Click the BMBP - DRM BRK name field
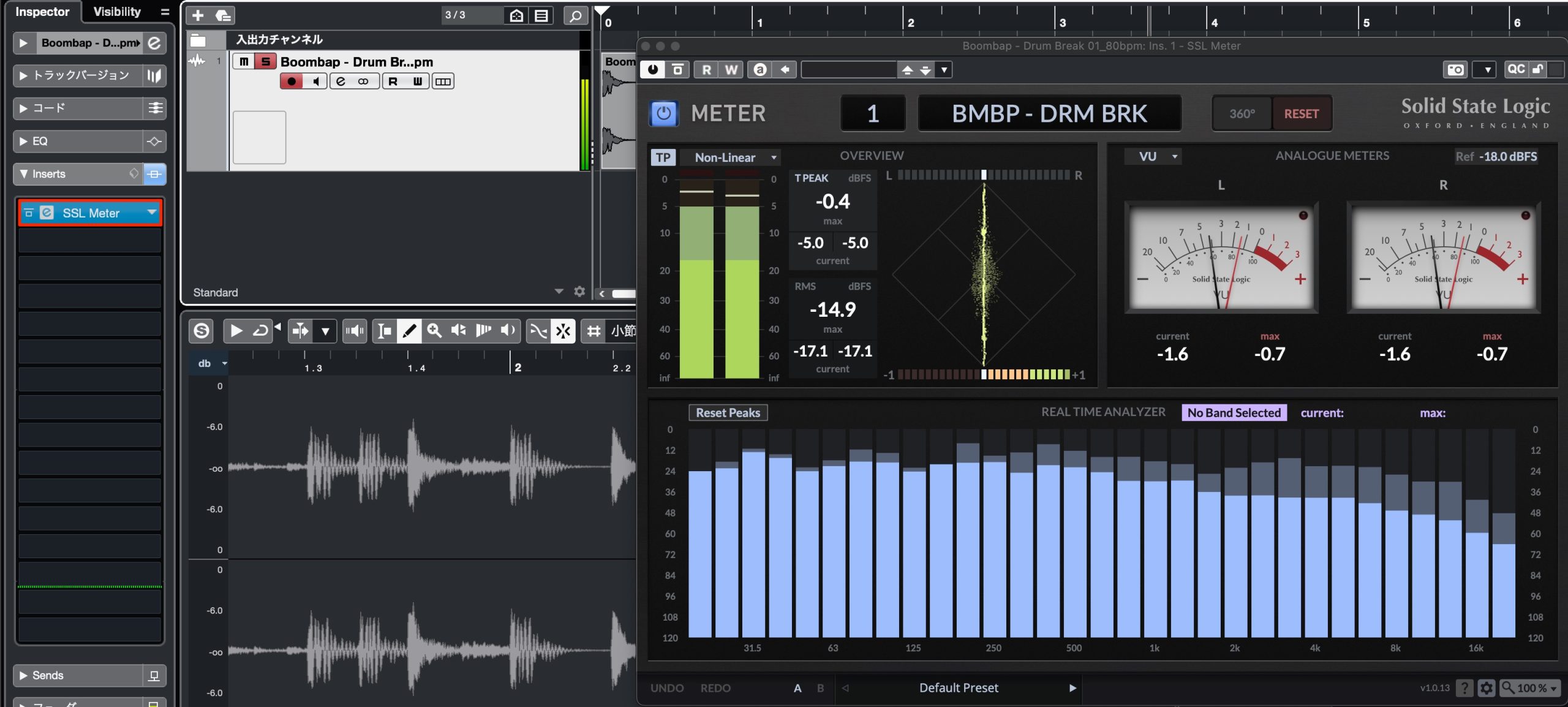Image resolution: width=1568 pixels, height=707 pixels. click(1049, 113)
